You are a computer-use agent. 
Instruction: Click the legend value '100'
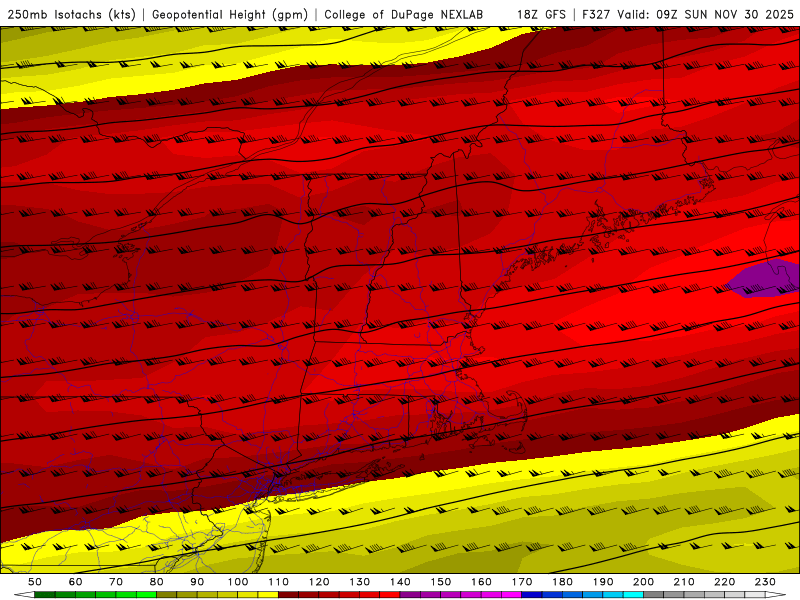238,582
